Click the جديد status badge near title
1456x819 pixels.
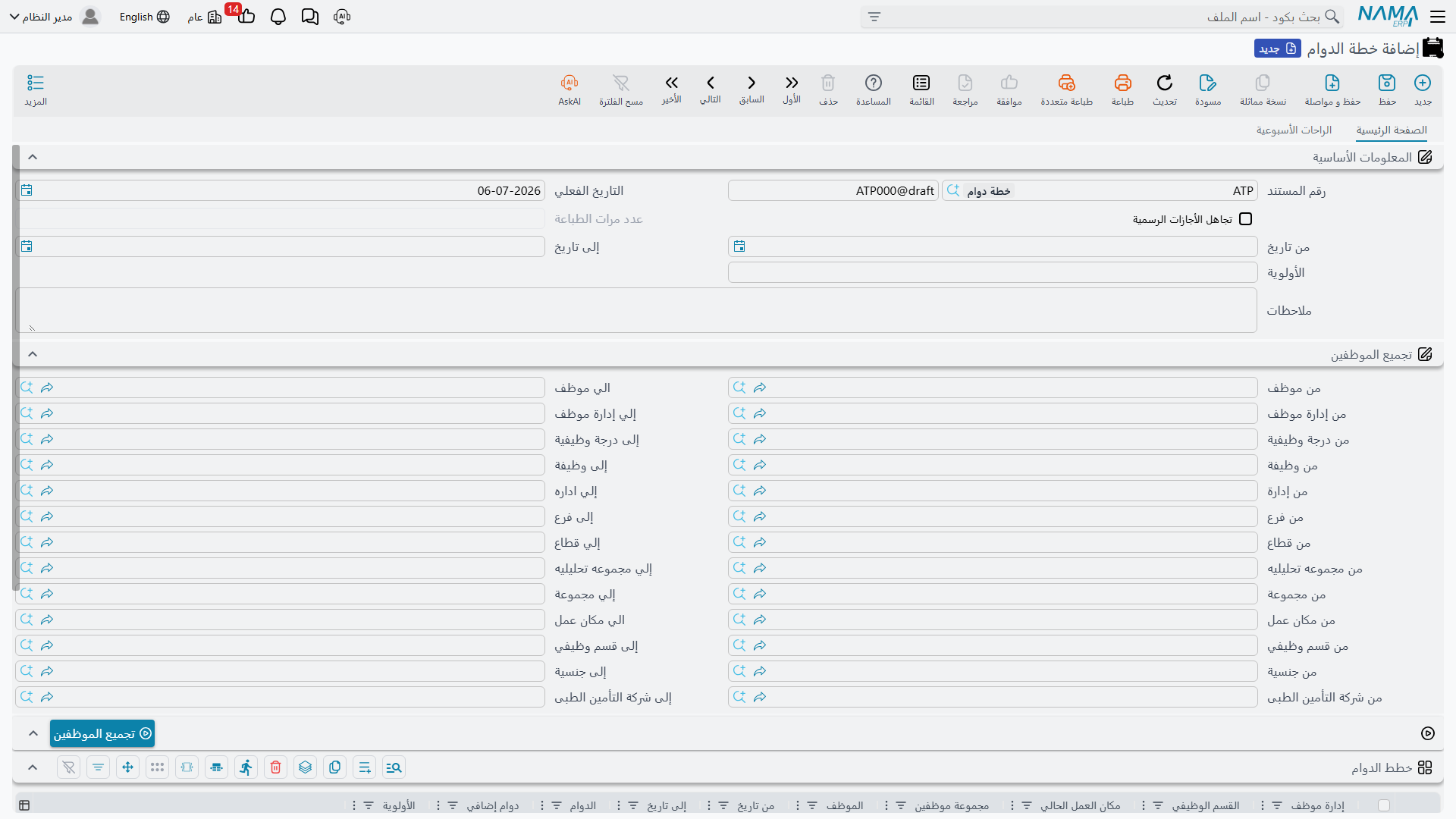tap(1278, 49)
